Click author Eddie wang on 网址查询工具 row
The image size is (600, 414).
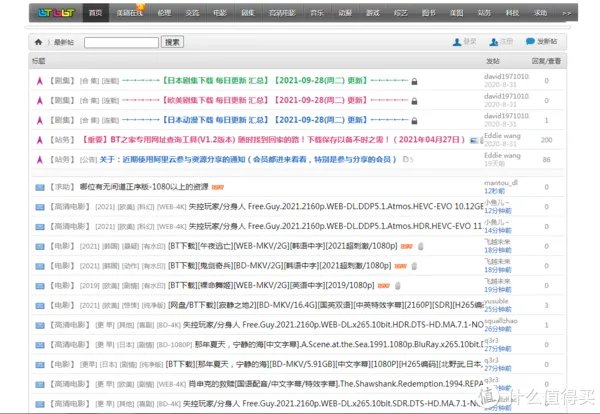tap(502, 136)
